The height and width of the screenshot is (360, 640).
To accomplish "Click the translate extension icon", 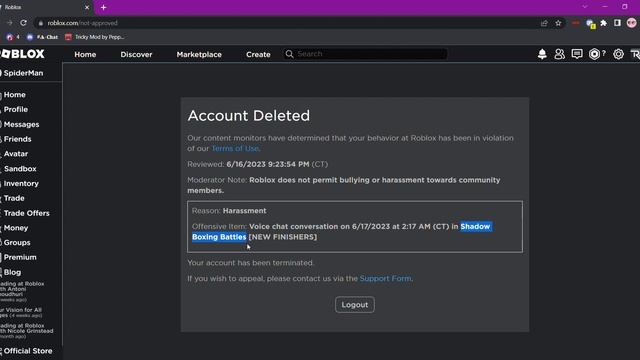I will pos(590,24).
